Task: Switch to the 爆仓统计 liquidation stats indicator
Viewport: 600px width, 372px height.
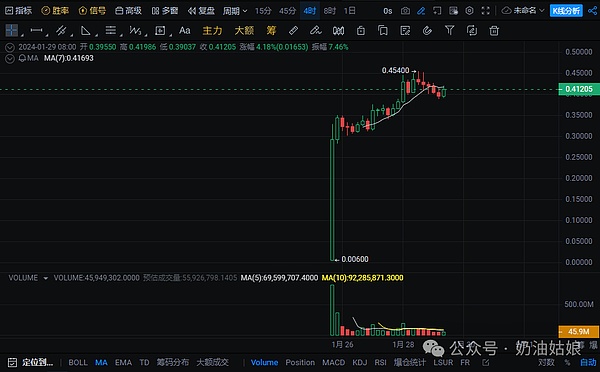Action: 409,362
